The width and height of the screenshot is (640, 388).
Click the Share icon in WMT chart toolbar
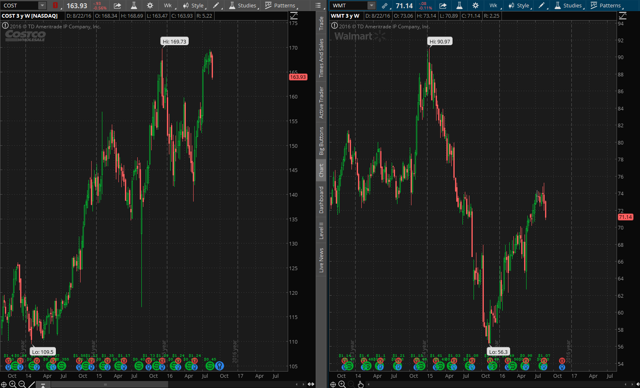tap(442, 5)
